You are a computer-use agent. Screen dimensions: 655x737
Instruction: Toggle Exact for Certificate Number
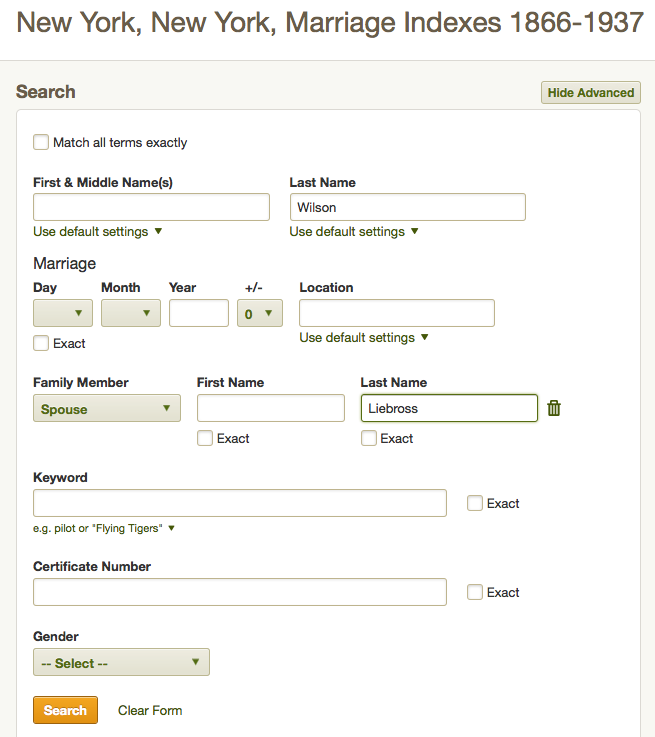point(475,592)
